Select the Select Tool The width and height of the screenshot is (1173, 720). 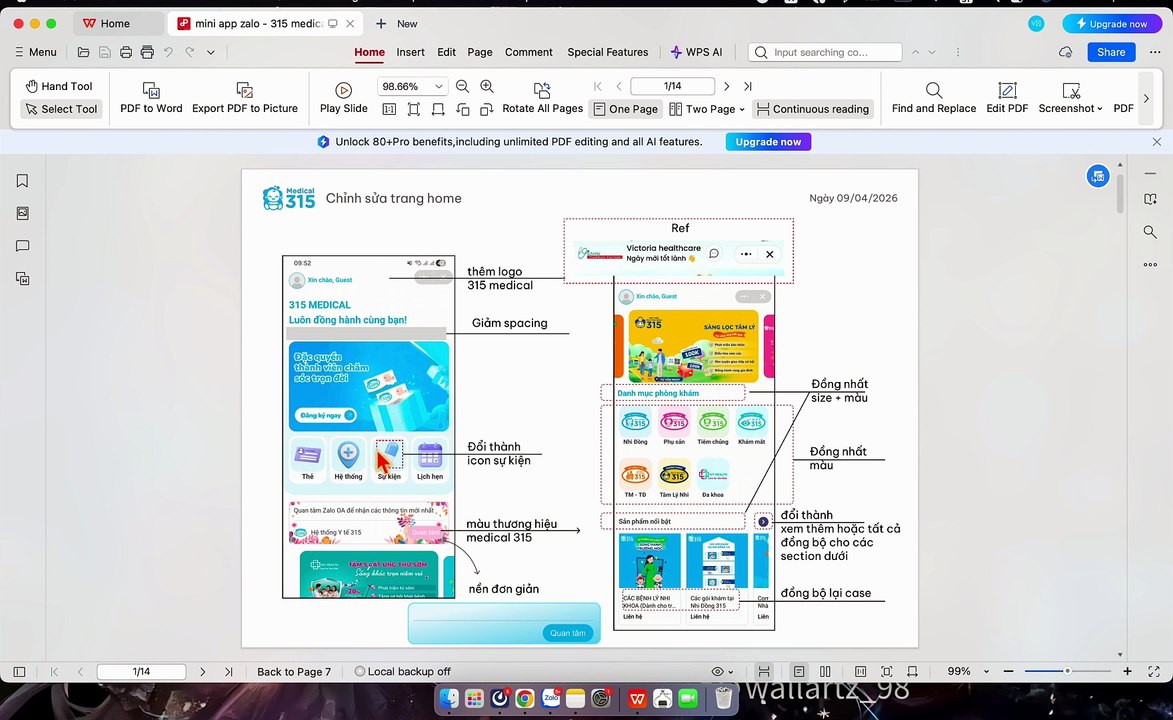(x=61, y=109)
